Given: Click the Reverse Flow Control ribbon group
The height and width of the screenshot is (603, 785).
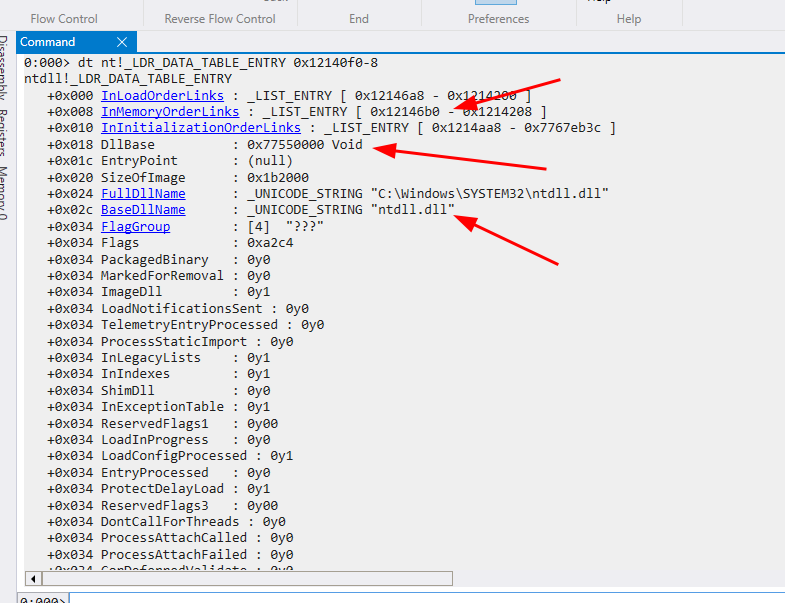Looking at the screenshot, I should (x=220, y=18).
